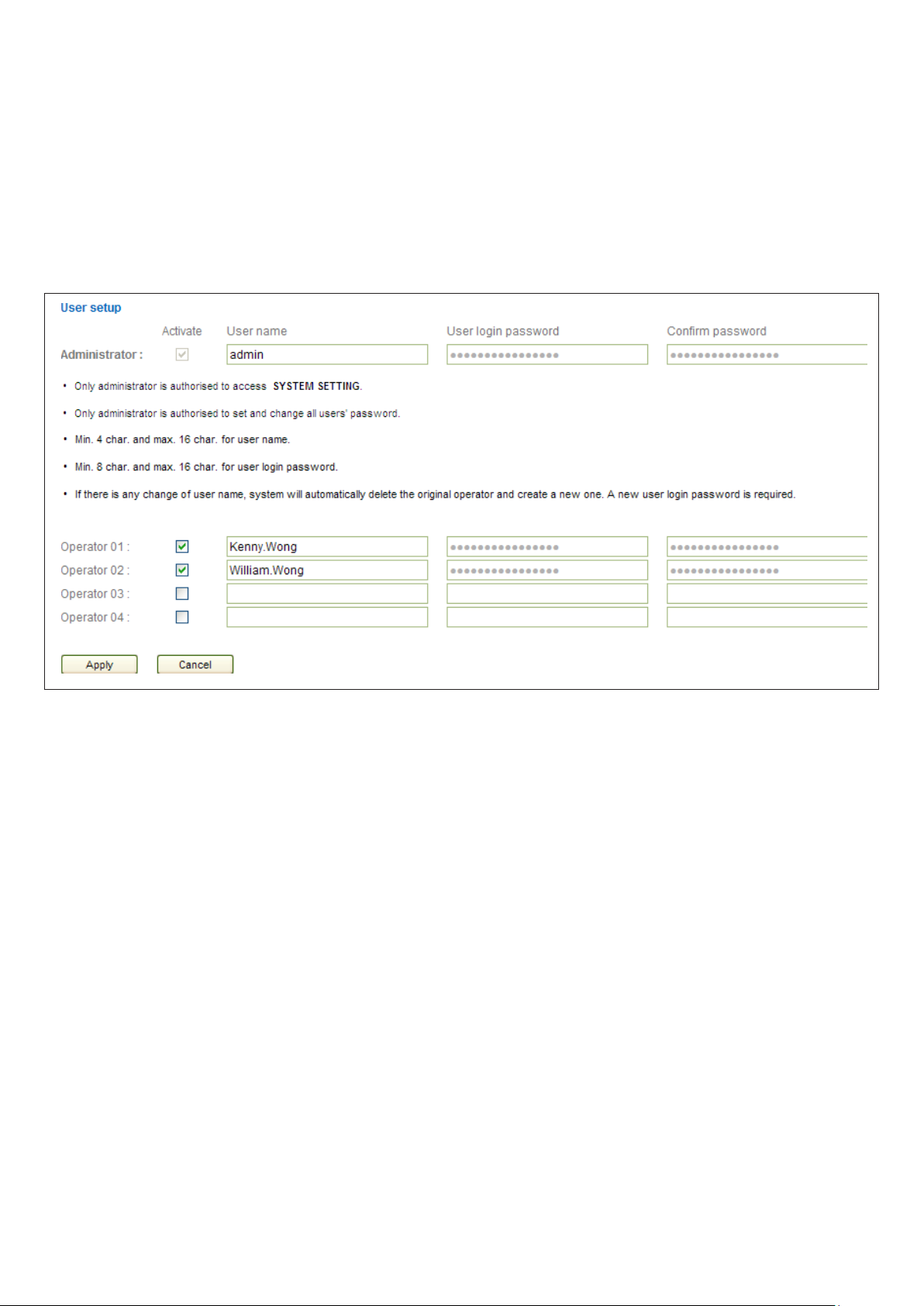Click the Operator 04 confirm password field
This screenshot has width=924, height=1306.
(x=767, y=617)
